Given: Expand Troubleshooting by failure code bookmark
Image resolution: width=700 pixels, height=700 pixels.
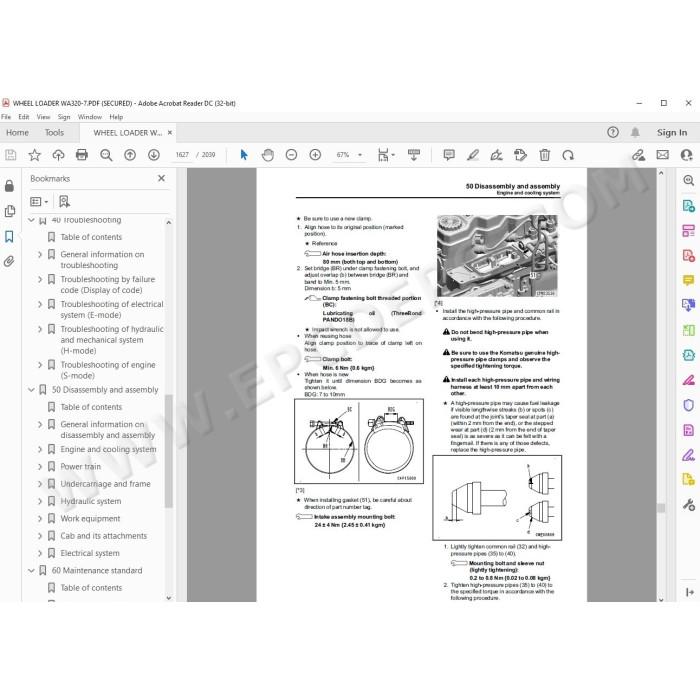Looking at the screenshot, I should (x=40, y=279).
